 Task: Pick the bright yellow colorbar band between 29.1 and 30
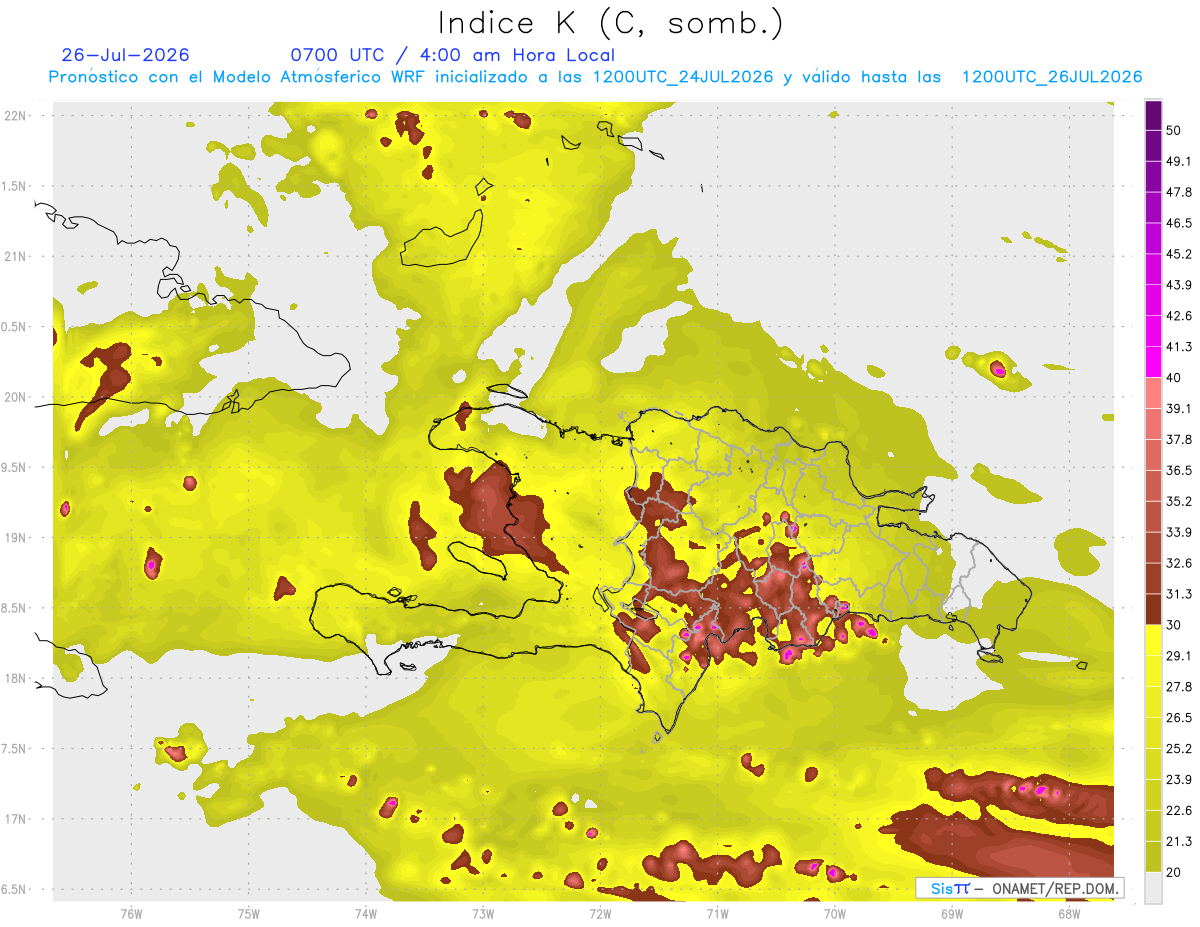(x=1153, y=640)
